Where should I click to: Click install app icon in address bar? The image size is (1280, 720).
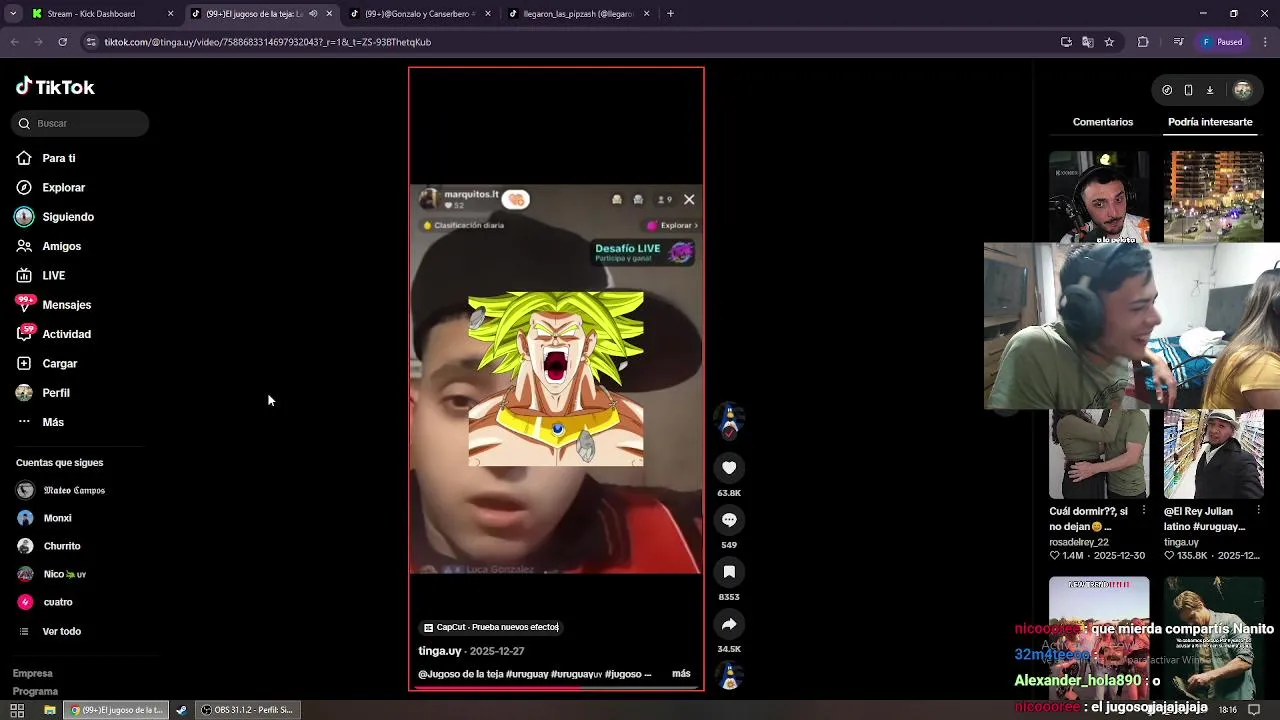[1066, 42]
